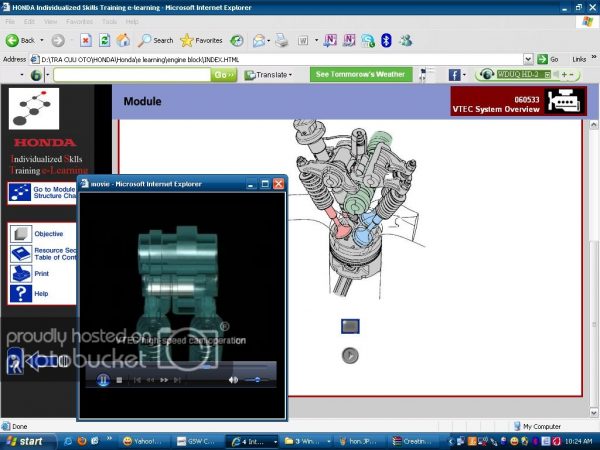This screenshot has width=600, height=450.
Task: Click the Help question mark icon in the sidebar
Action: [21, 293]
